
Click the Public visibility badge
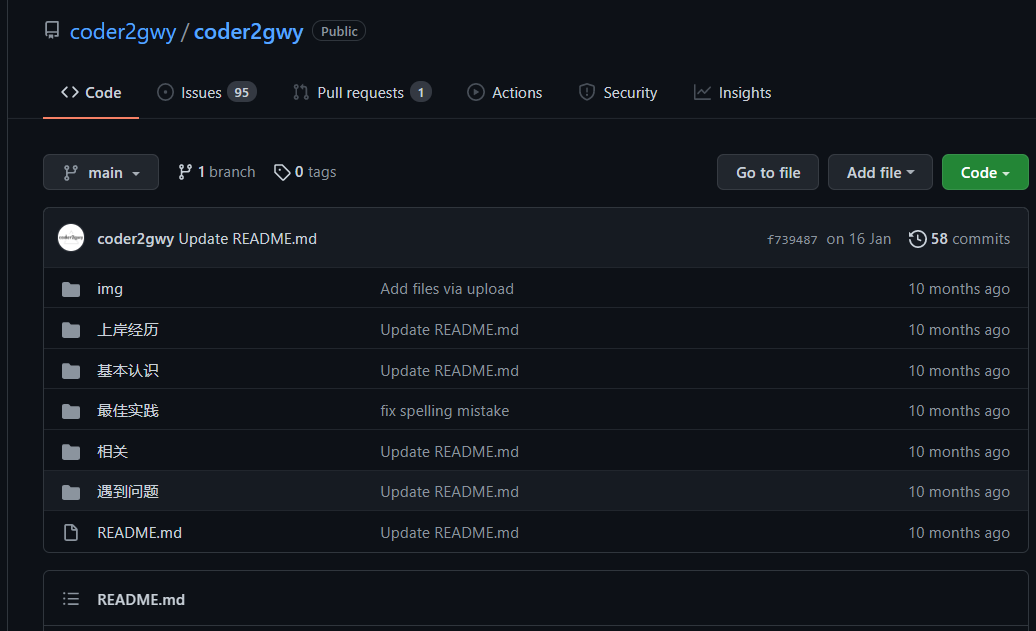point(339,31)
